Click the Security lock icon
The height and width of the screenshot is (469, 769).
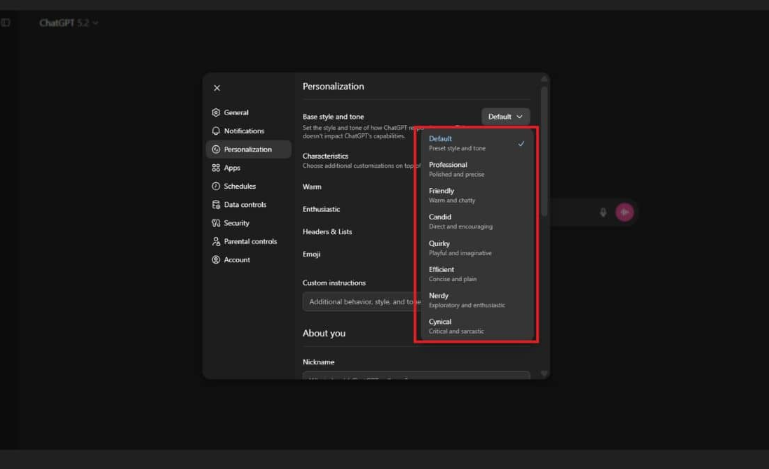216,223
